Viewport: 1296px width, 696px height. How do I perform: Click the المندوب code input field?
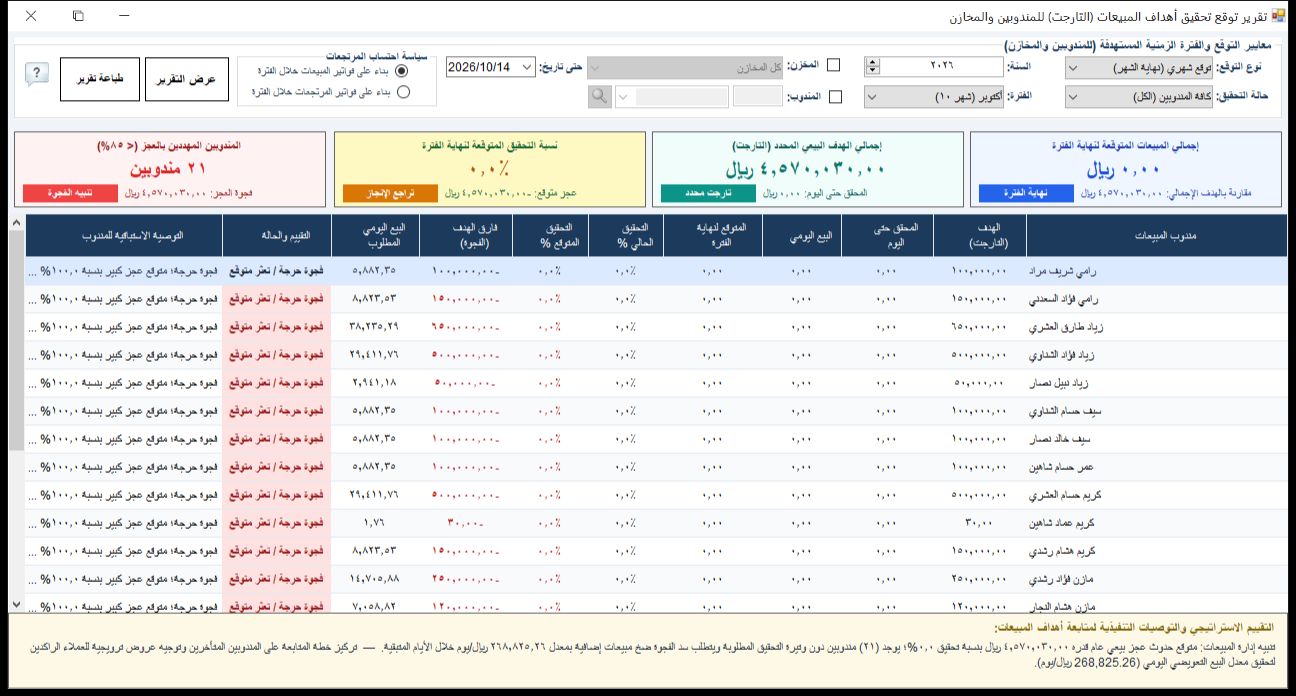(x=758, y=96)
